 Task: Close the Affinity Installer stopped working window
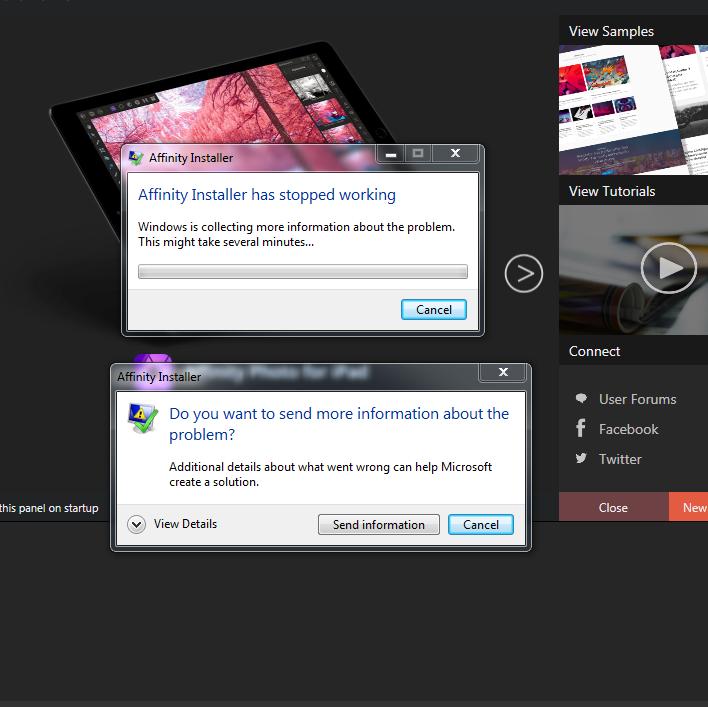point(455,153)
